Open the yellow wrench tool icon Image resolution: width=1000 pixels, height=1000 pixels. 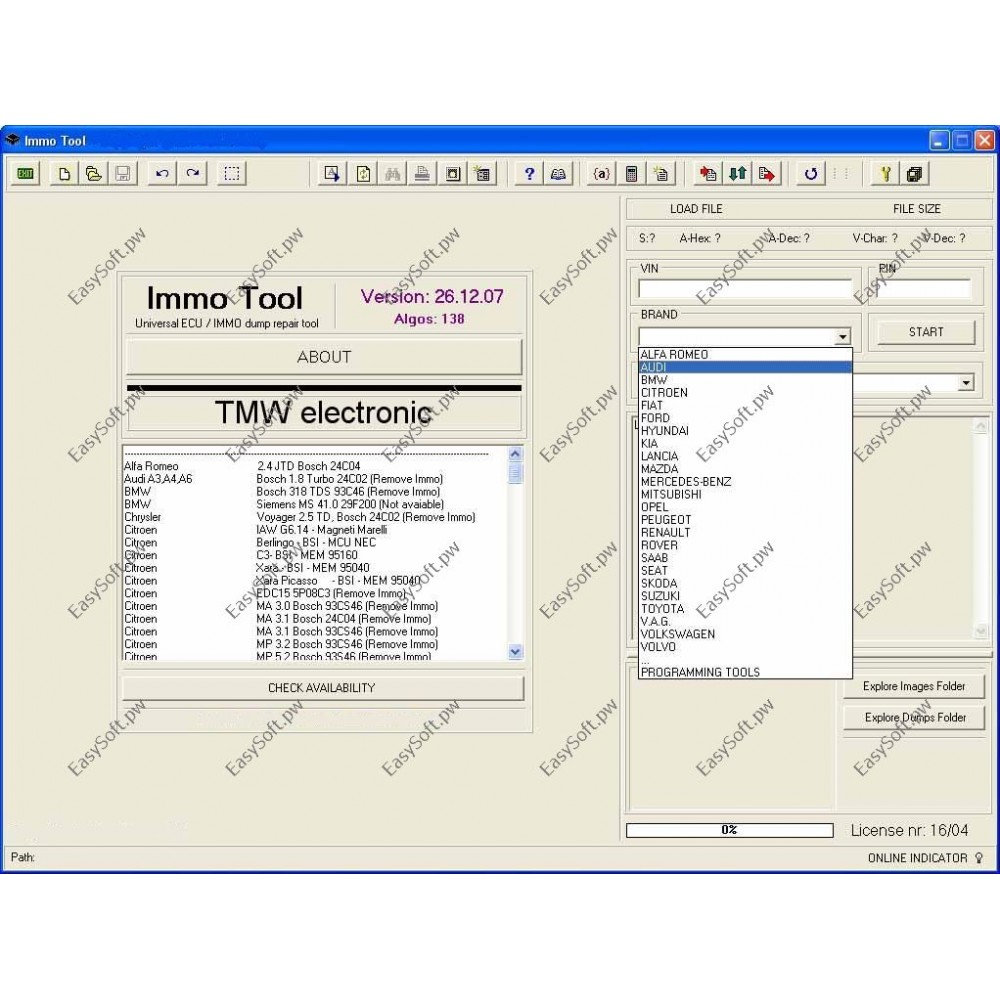point(885,173)
